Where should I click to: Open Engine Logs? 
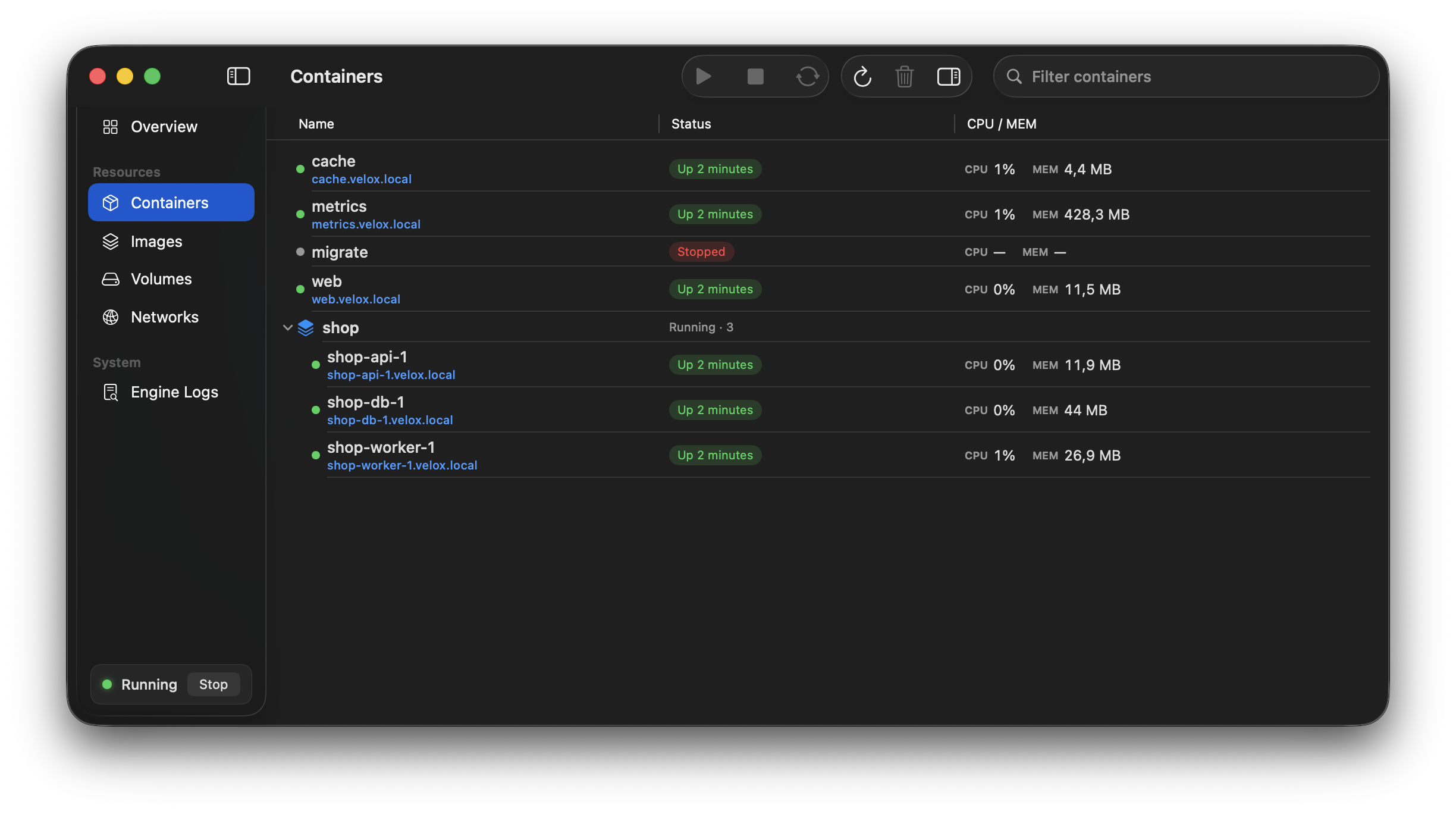pos(171,392)
